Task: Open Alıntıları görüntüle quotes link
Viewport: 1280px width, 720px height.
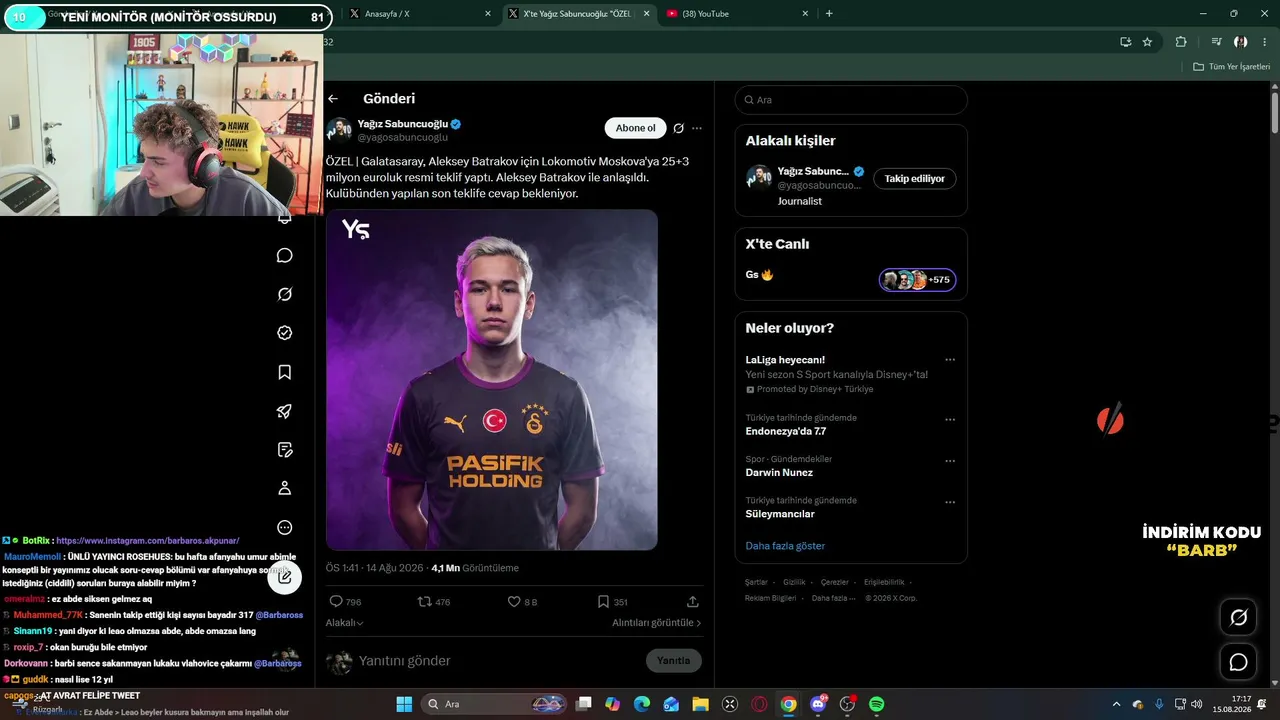Action: (x=657, y=623)
